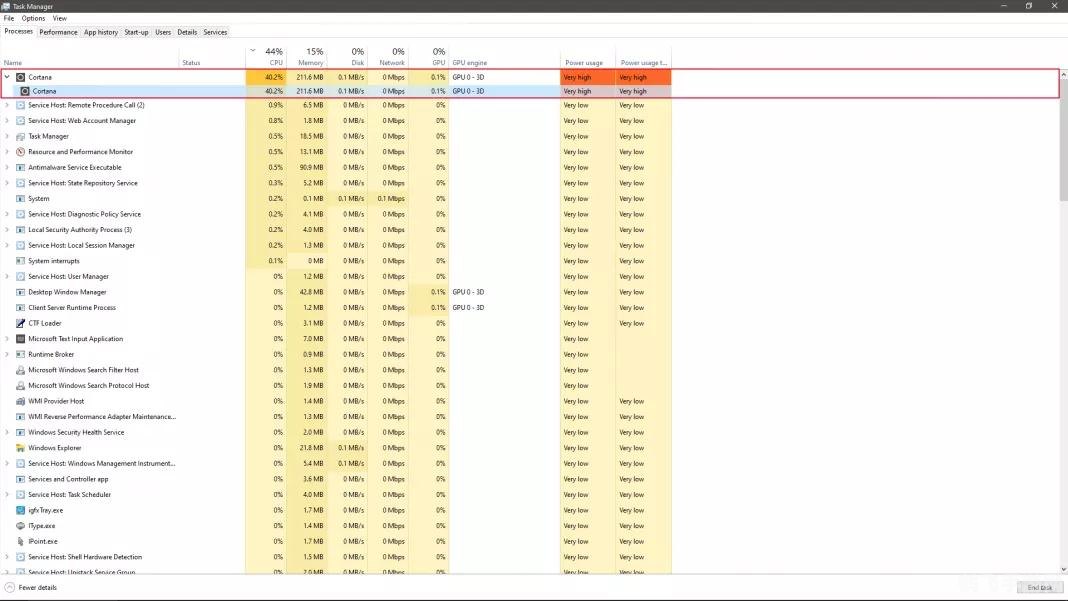The height and width of the screenshot is (601, 1068).
Task: Expand Local Security Authority Process group
Action: pos(7,230)
